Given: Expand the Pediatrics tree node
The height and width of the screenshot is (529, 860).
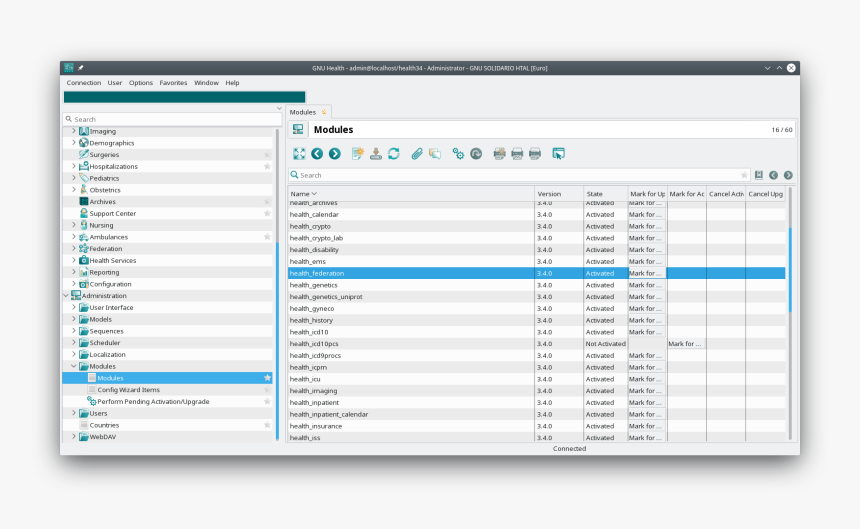Looking at the screenshot, I should click(x=74, y=178).
